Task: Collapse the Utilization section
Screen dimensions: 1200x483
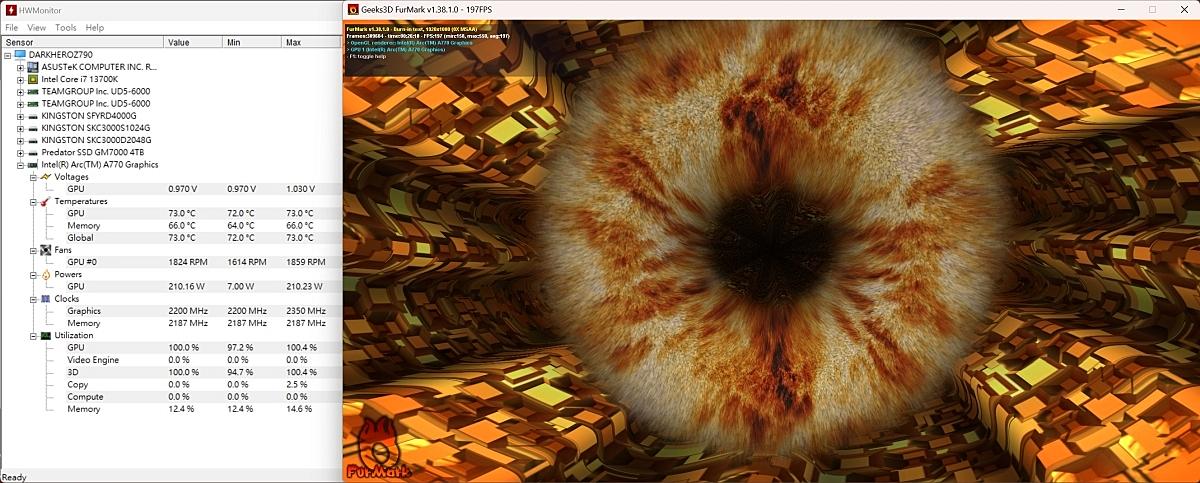Action: (x=32, y=336)
